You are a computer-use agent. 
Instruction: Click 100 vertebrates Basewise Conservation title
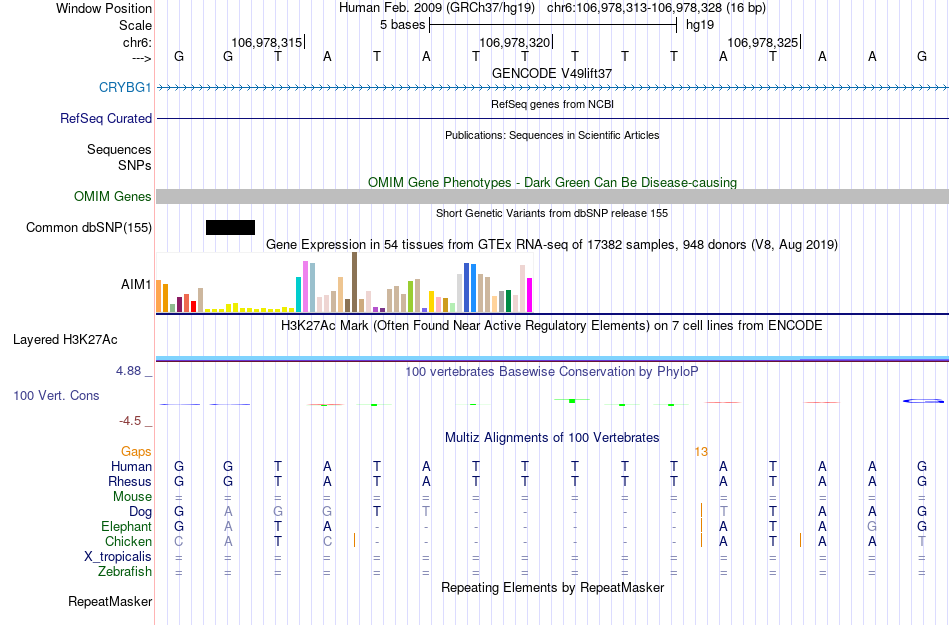coord(552,371)
